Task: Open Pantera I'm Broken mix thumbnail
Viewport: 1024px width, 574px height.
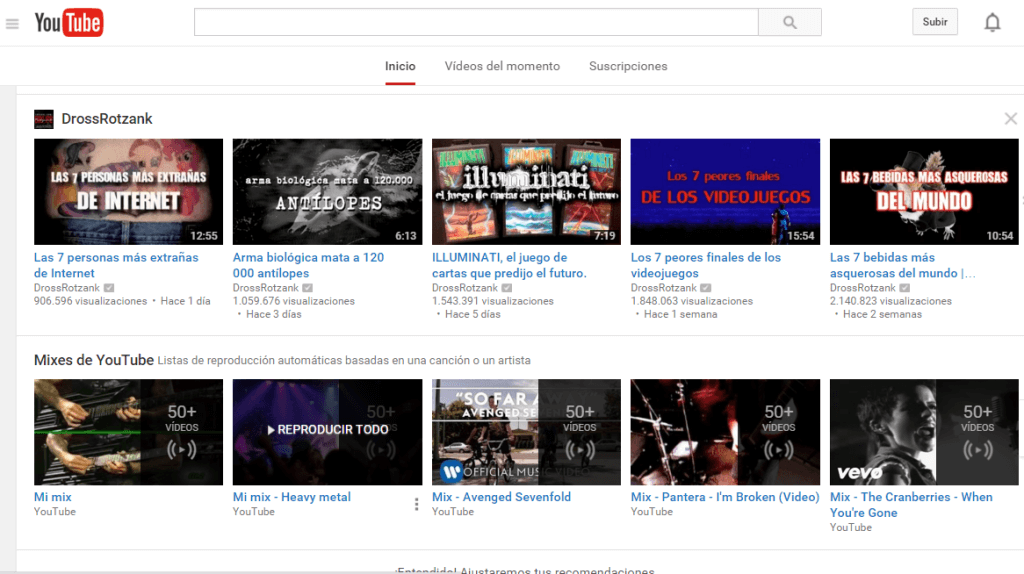Action: [x=725, y=432]
